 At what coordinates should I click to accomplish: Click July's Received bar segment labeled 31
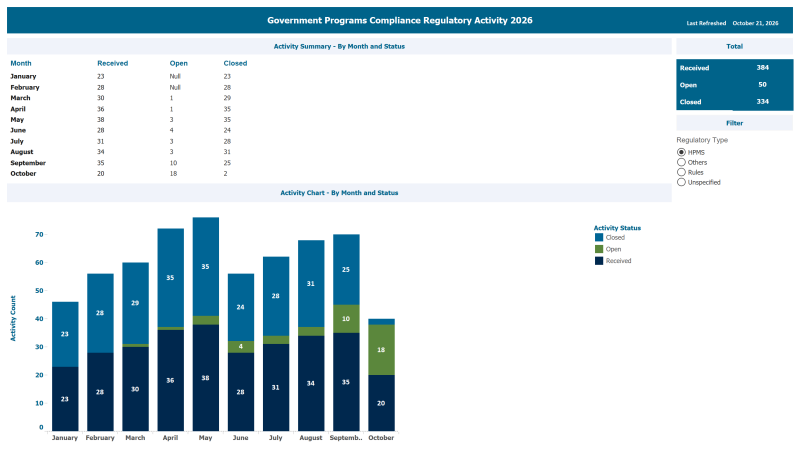pyautogui.click(x=276, y=388)
